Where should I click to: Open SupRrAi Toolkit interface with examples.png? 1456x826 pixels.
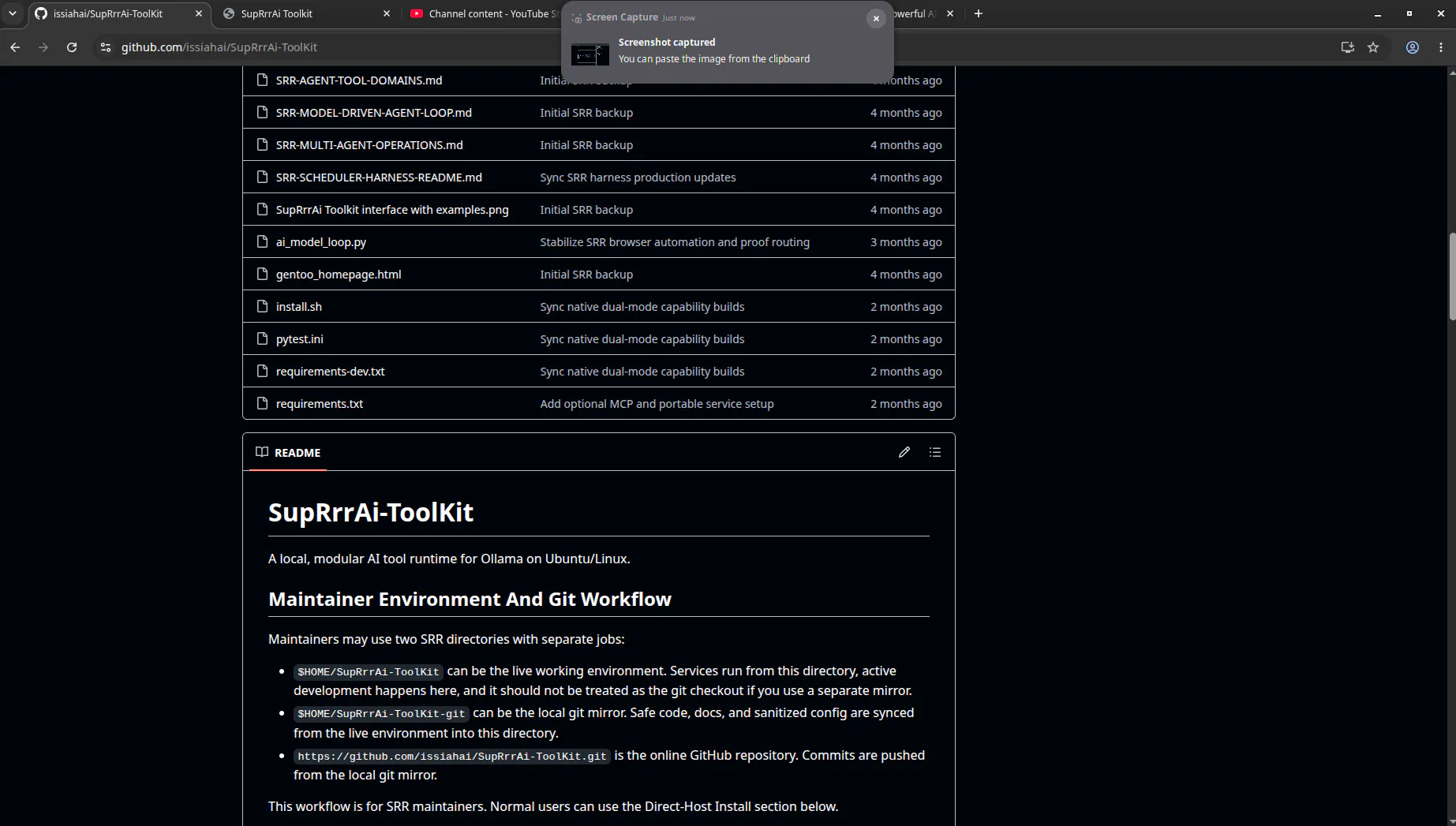click(392, 210)
